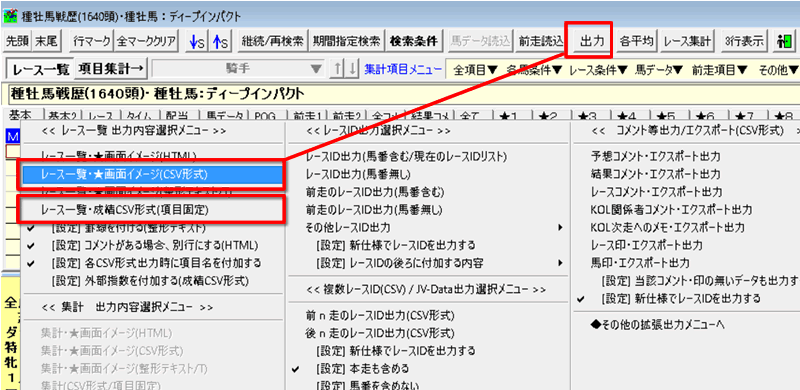Open the 前走項目▼ dropdown
This screenshot has height=390, width=800.
pyautogui.click(x=719, y=70)
